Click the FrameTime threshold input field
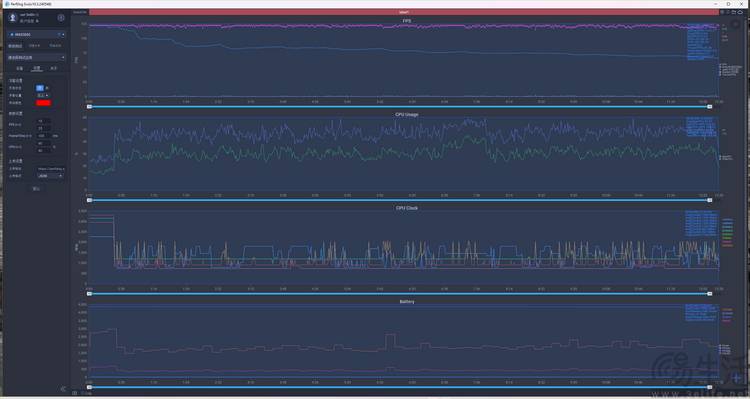 coord(44,136)
